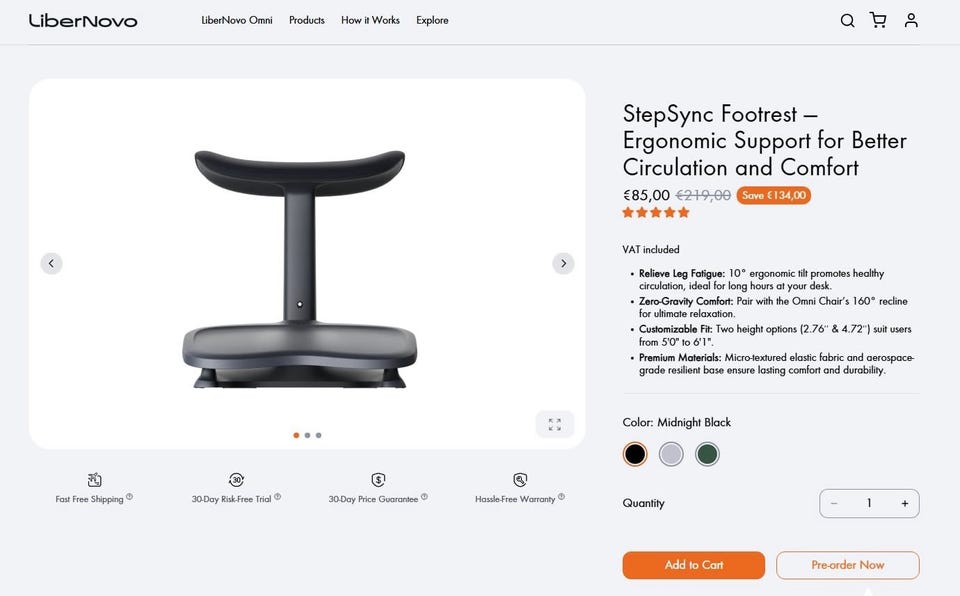Select the Midnight Black color swatch

click(x=635, y=454)
